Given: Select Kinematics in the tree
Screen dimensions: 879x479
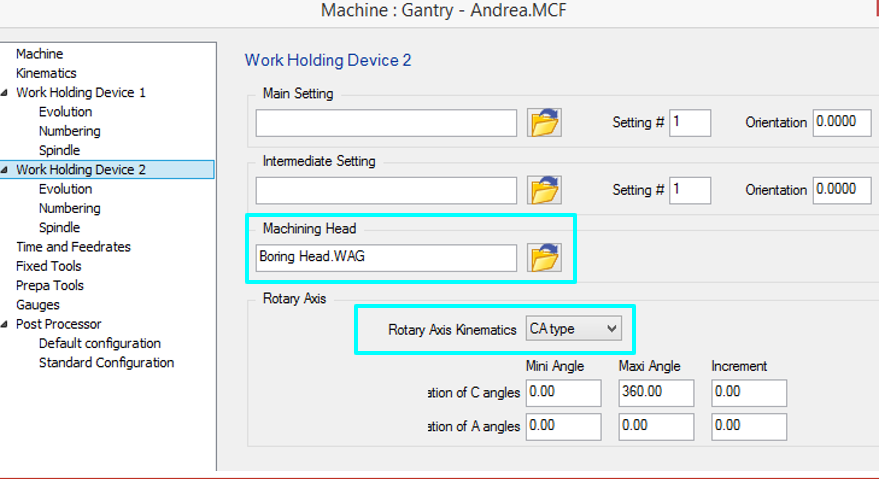Looking at the screenshot, I should tap(46, 73).
